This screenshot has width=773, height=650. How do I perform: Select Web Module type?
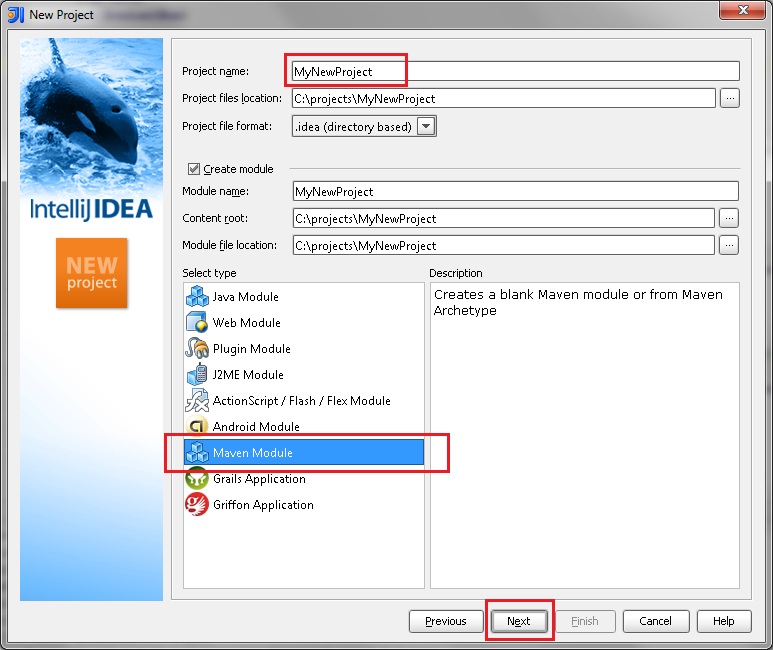(x=304, y=323)
